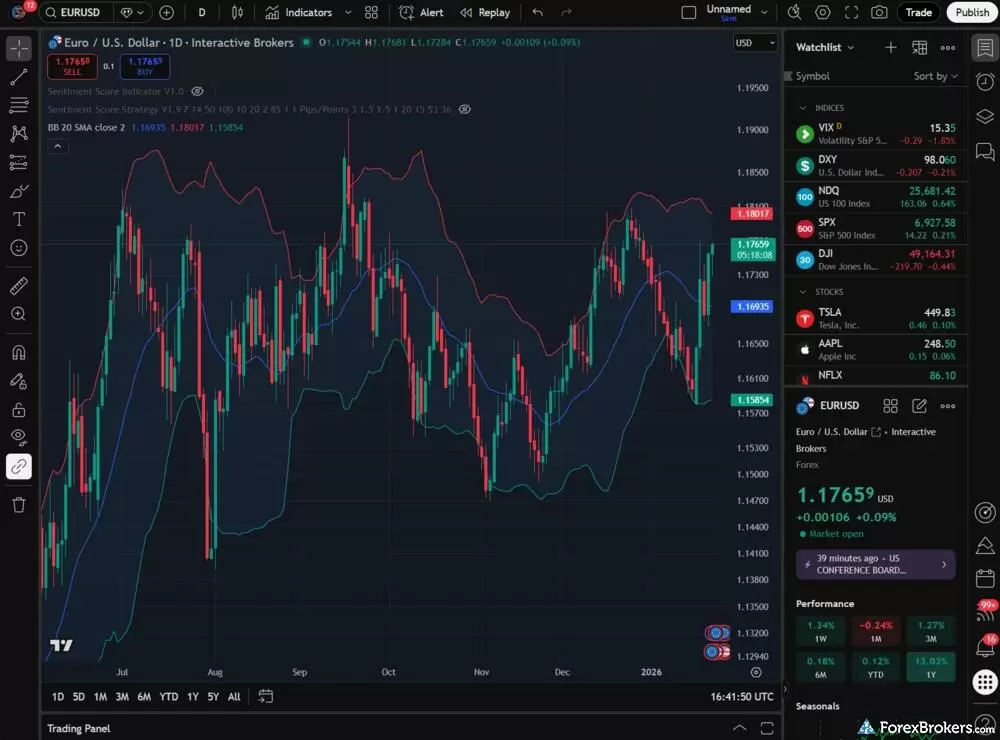The height and width of the screenshot is (740, 1000).
Task: Maximize the Trading Panel
Action: (x=767, y=728)
